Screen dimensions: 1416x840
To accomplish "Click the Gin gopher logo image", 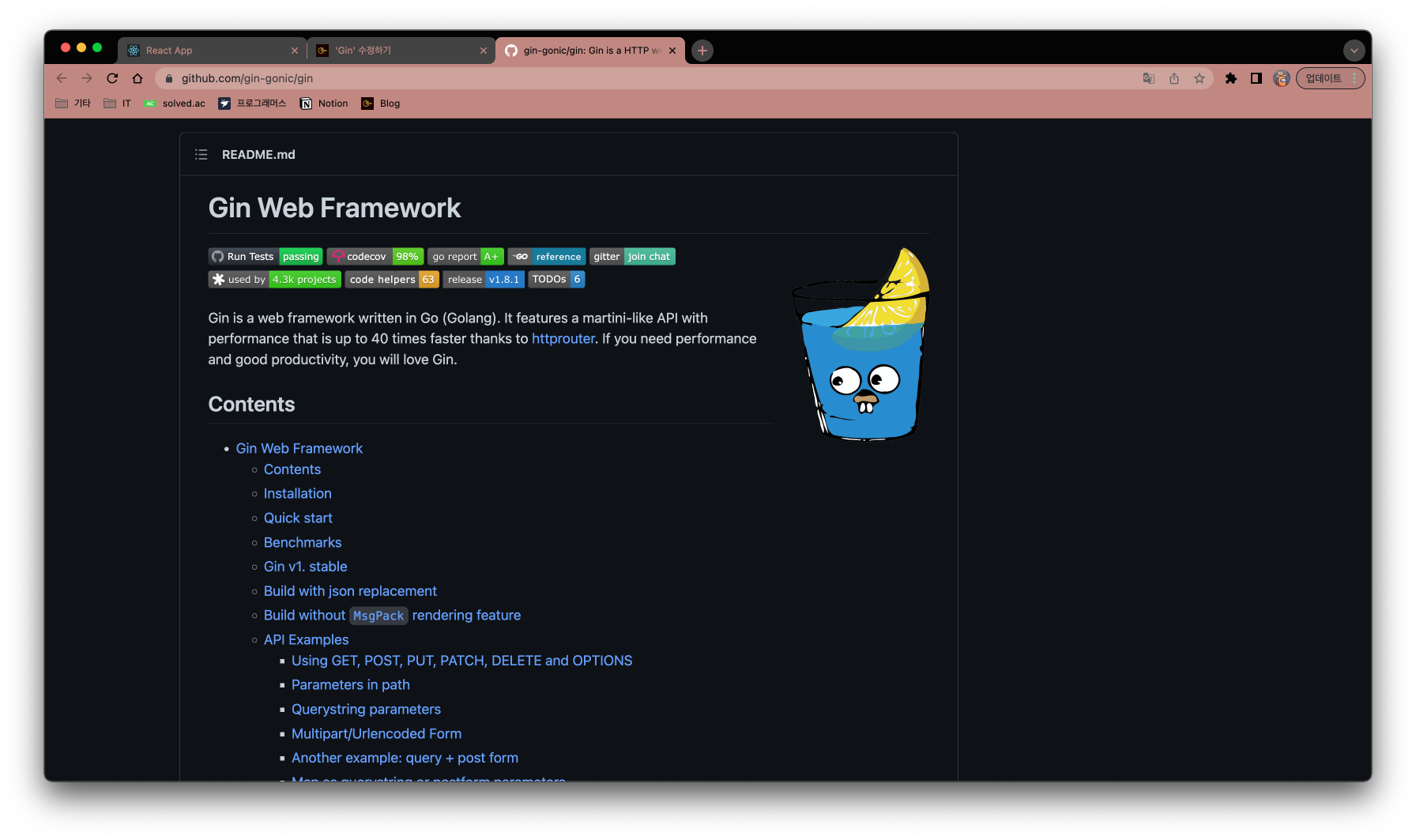I will click(861, 343).
